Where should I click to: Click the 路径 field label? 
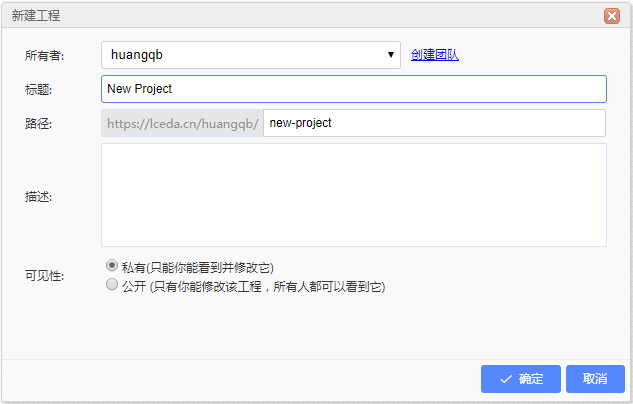[38, 124]
